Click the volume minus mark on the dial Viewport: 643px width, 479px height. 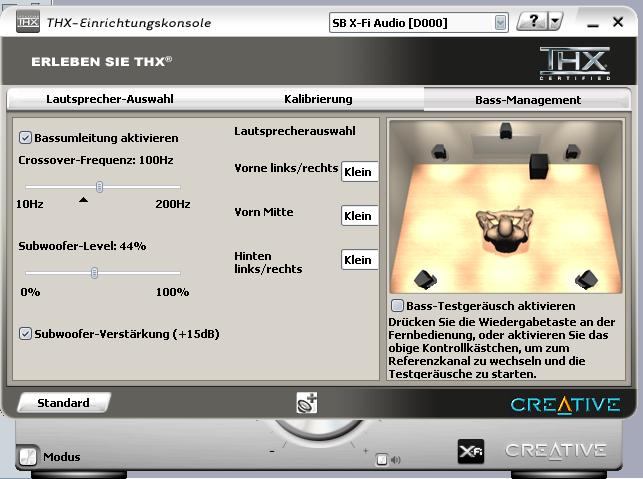(272, 452)
